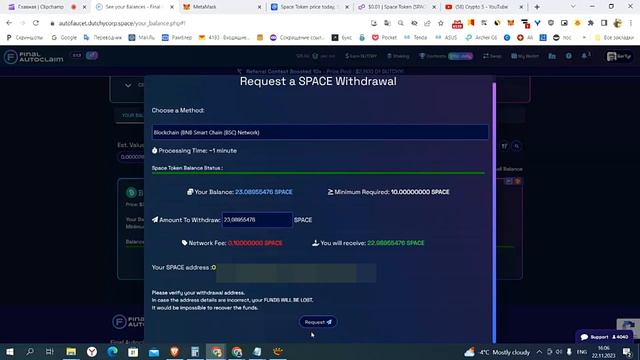
Task: Open Yandex Browser from the taskbar
Action: [92, 351]
